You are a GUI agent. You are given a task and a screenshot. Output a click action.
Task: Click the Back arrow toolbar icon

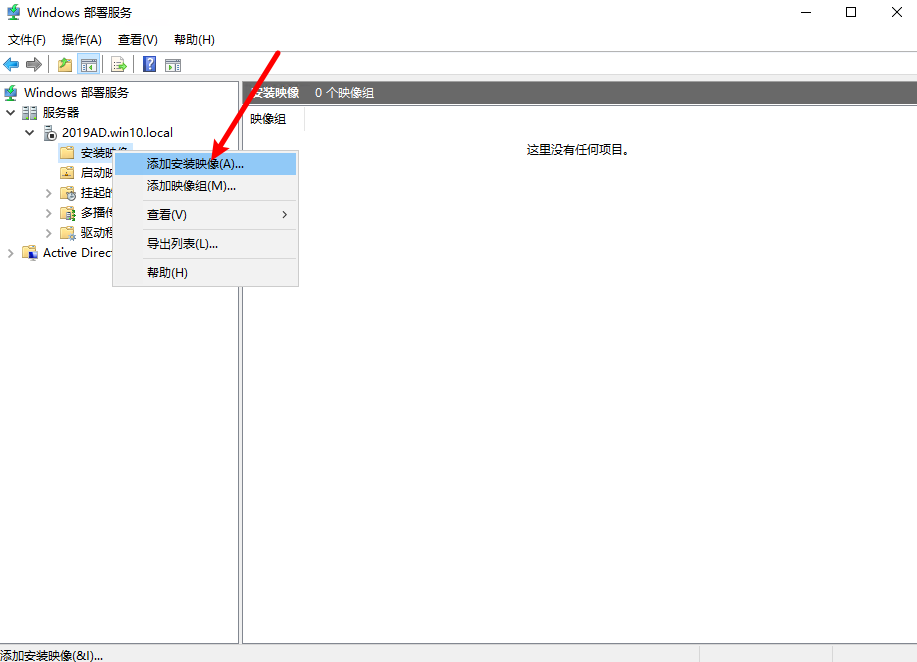click(x=12, y=65)
